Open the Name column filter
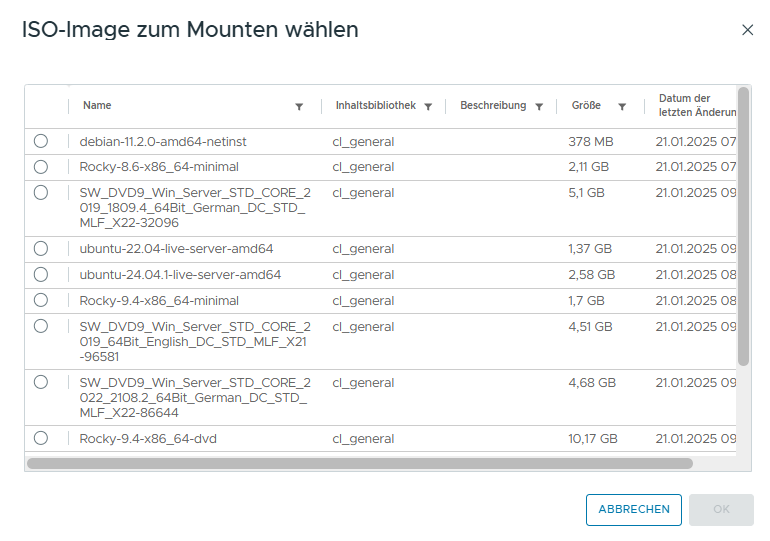770x541 pixels. [299, 107]
